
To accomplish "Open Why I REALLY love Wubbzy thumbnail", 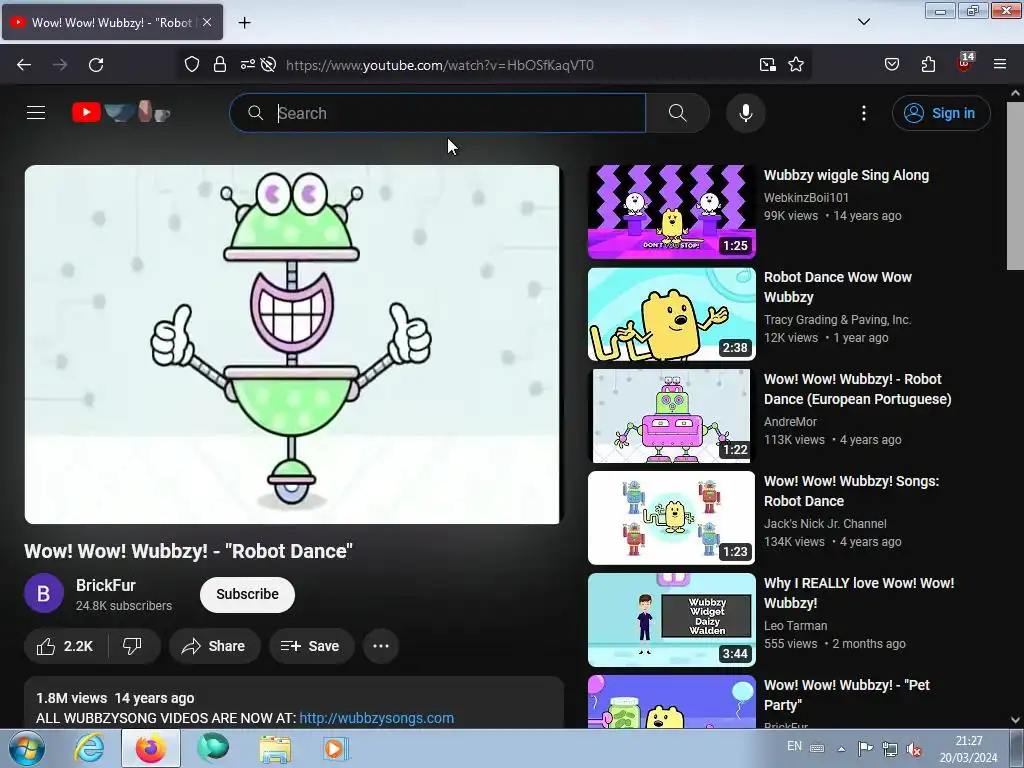I will pos(671,620).
